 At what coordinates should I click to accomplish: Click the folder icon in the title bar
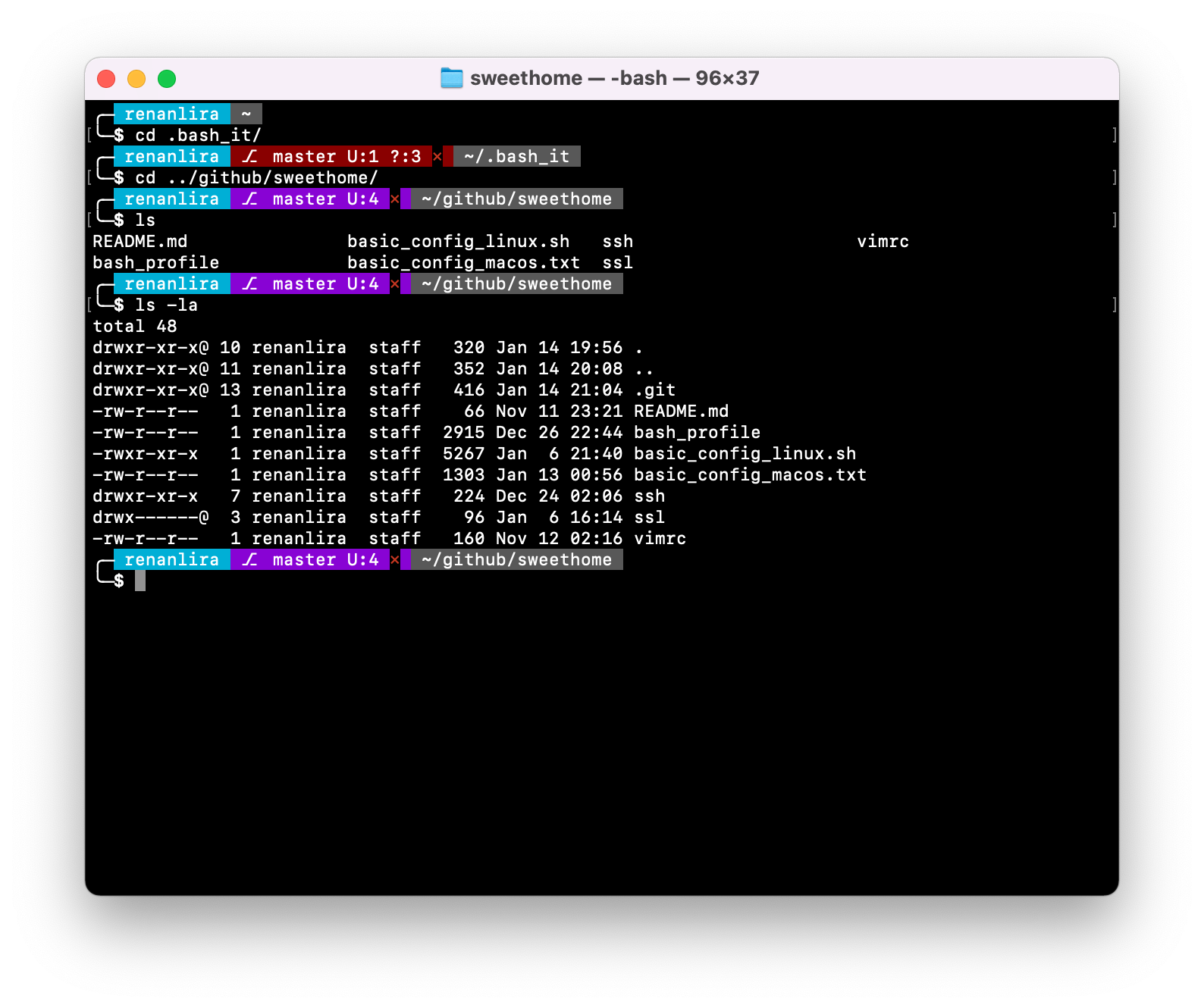[452, 78]
